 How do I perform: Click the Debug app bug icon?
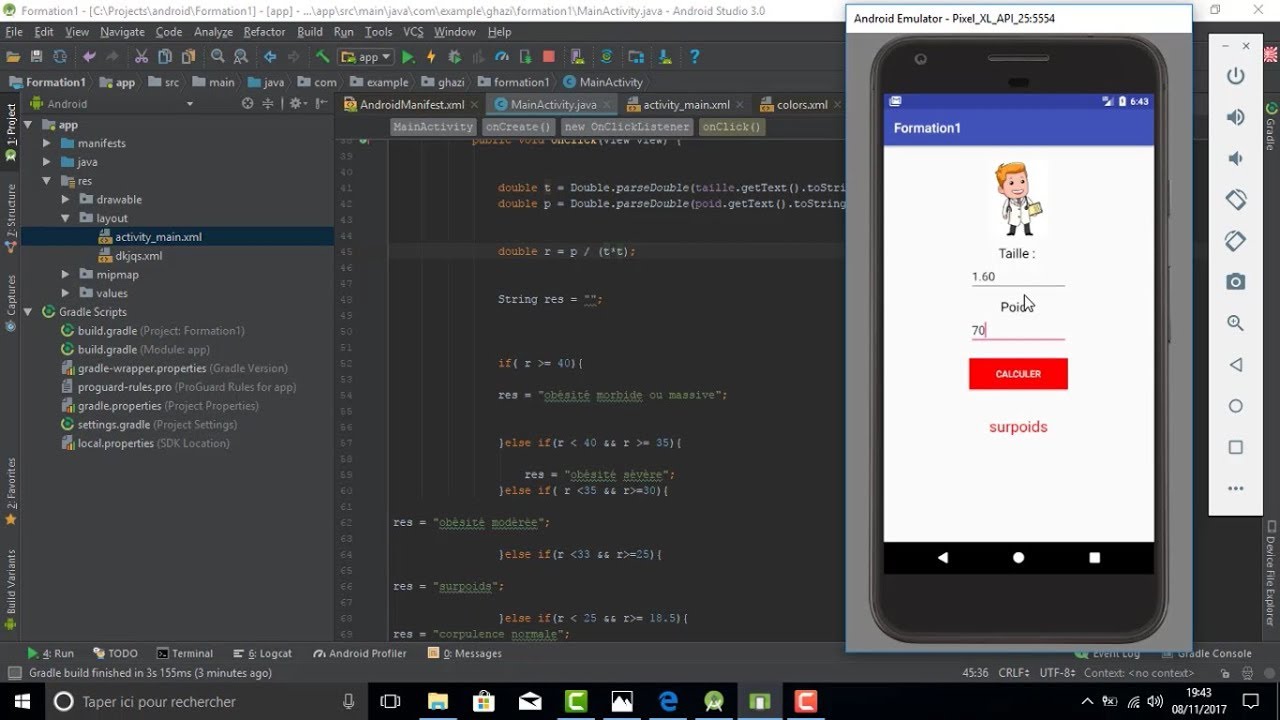click(x=455, y=57)
